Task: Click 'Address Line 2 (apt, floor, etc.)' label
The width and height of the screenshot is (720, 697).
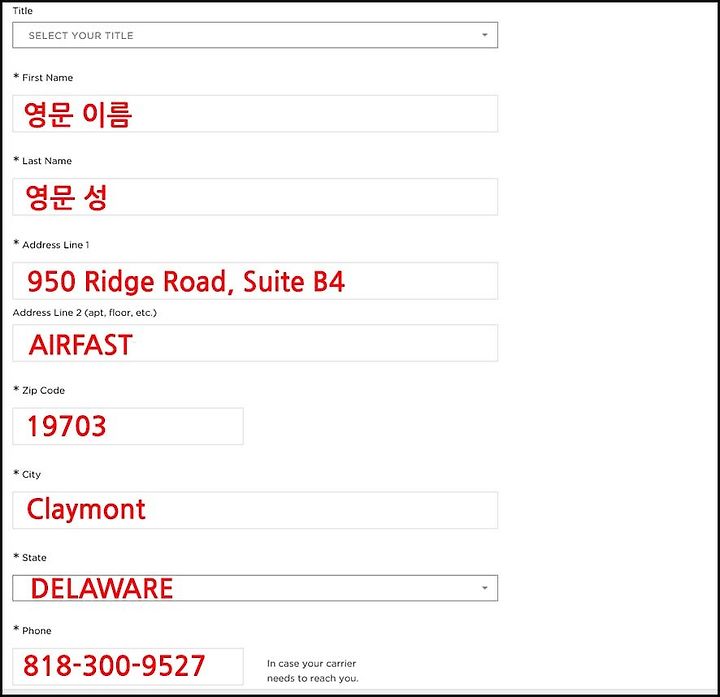Action: coord(85,313)
